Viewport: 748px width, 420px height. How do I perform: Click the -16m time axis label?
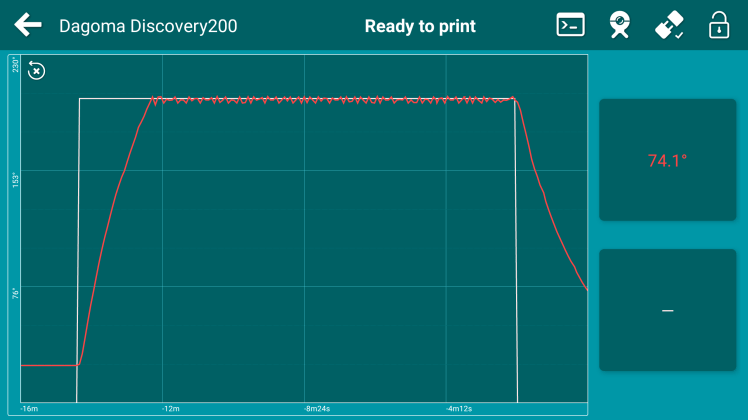[x=28, y=409]
